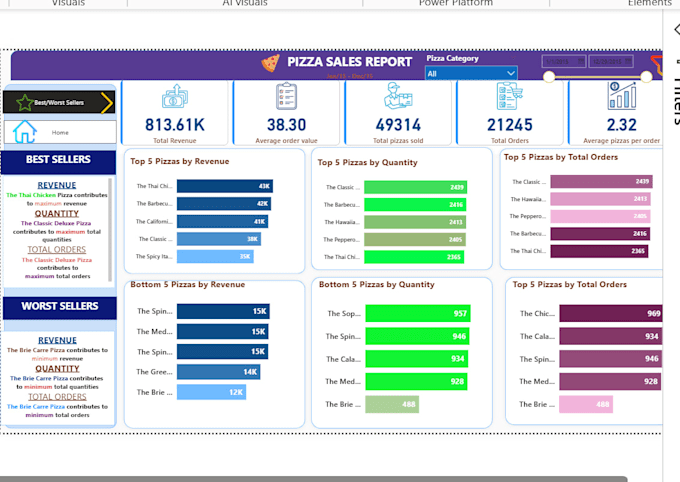This screenshot has height=482, width=680.
Task: Open the end date calendar icon
Action: pyautogui.click(x=628, y=61)
